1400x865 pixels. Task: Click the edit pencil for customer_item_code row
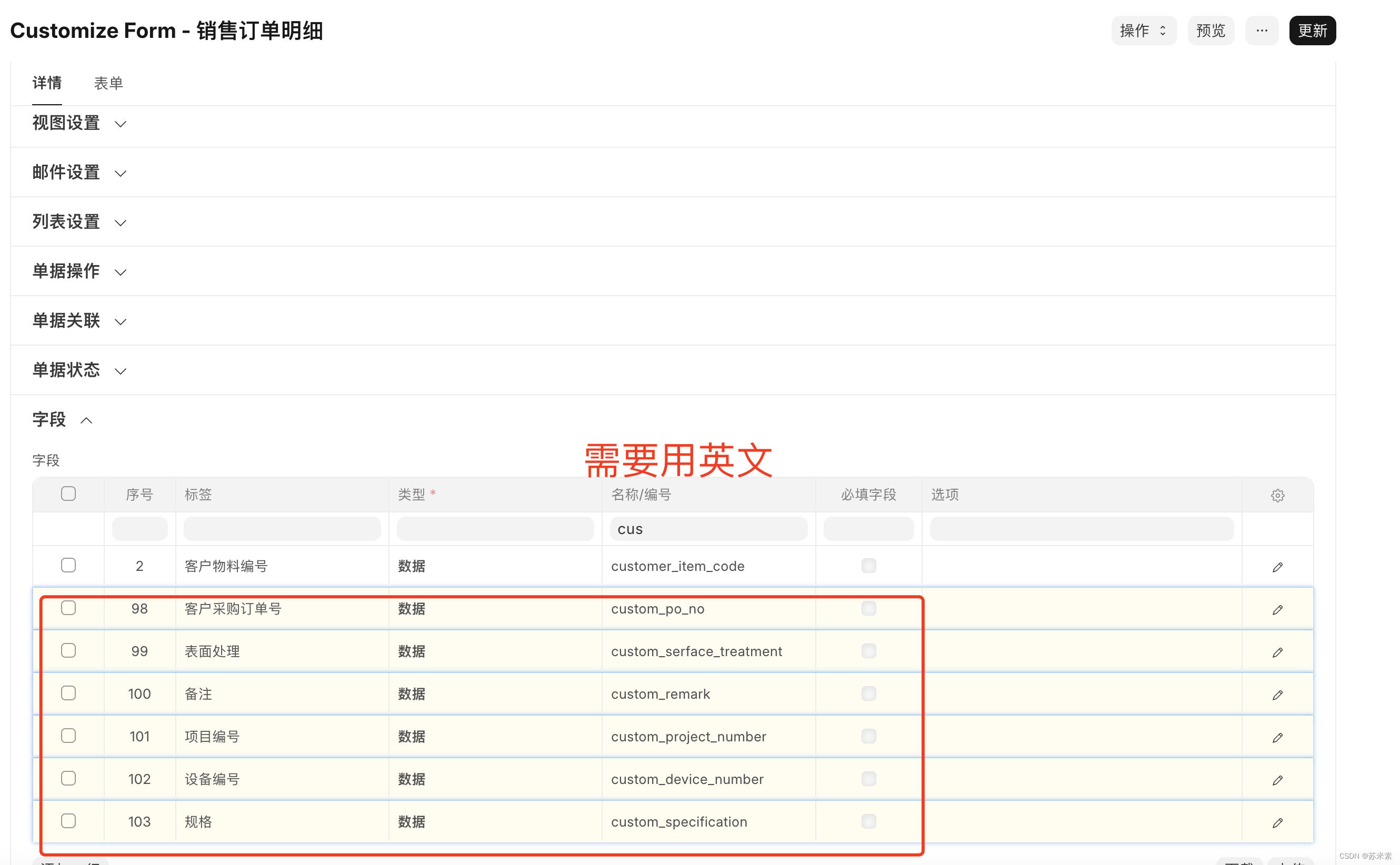[x=1277, y=567]
